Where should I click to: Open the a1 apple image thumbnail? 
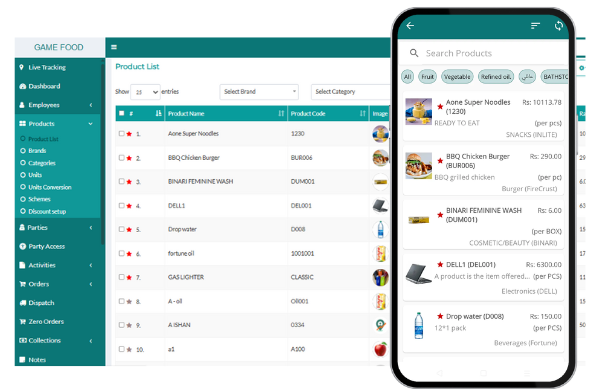380,349
